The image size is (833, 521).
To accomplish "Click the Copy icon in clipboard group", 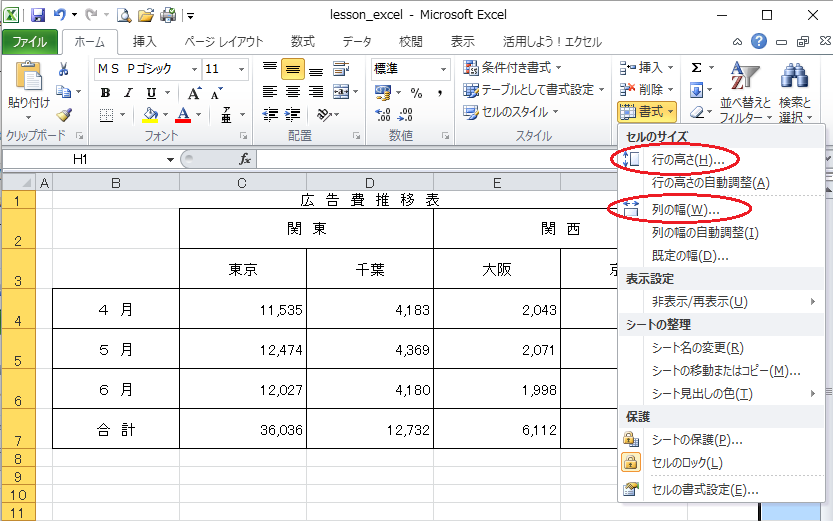I will click(64, 92).
